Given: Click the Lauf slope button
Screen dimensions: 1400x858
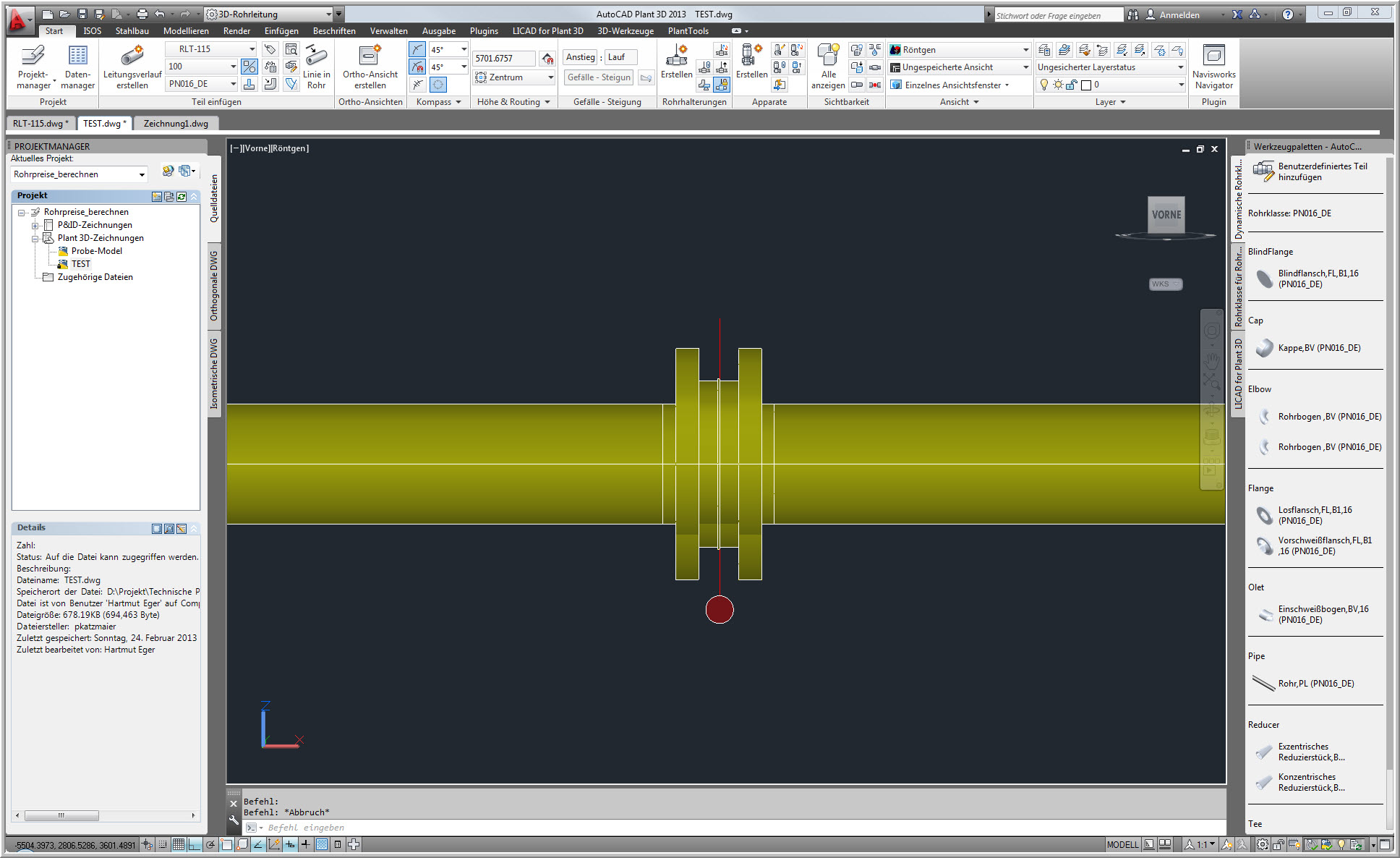Looking at the screenshot, I should tap(620, 57).
